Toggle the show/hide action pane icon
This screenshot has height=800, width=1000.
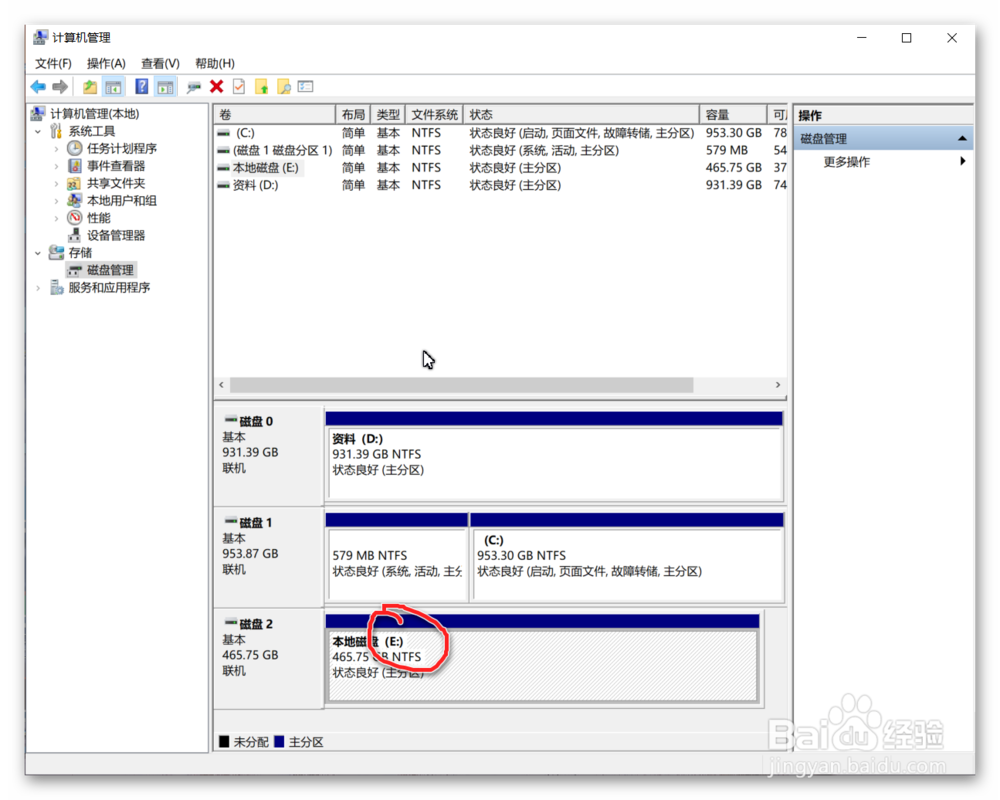pyautogui.click(x=166, y=87)
